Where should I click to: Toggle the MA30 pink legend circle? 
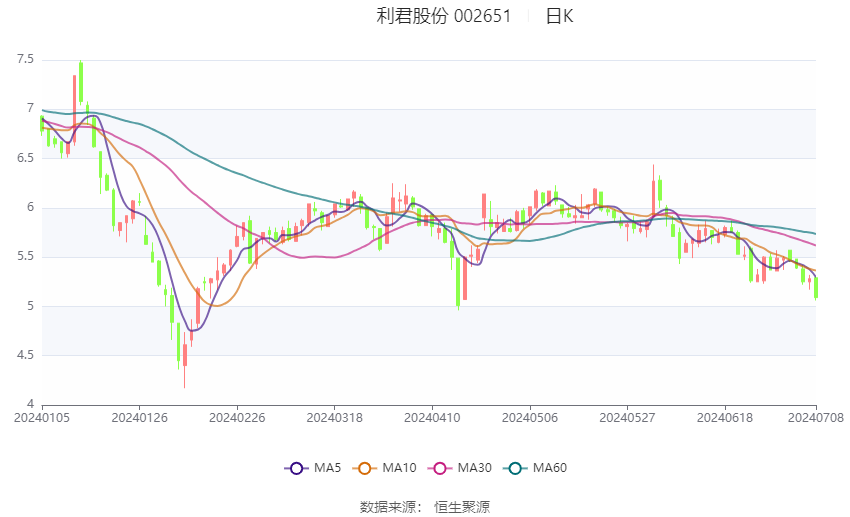coord(440,468)
